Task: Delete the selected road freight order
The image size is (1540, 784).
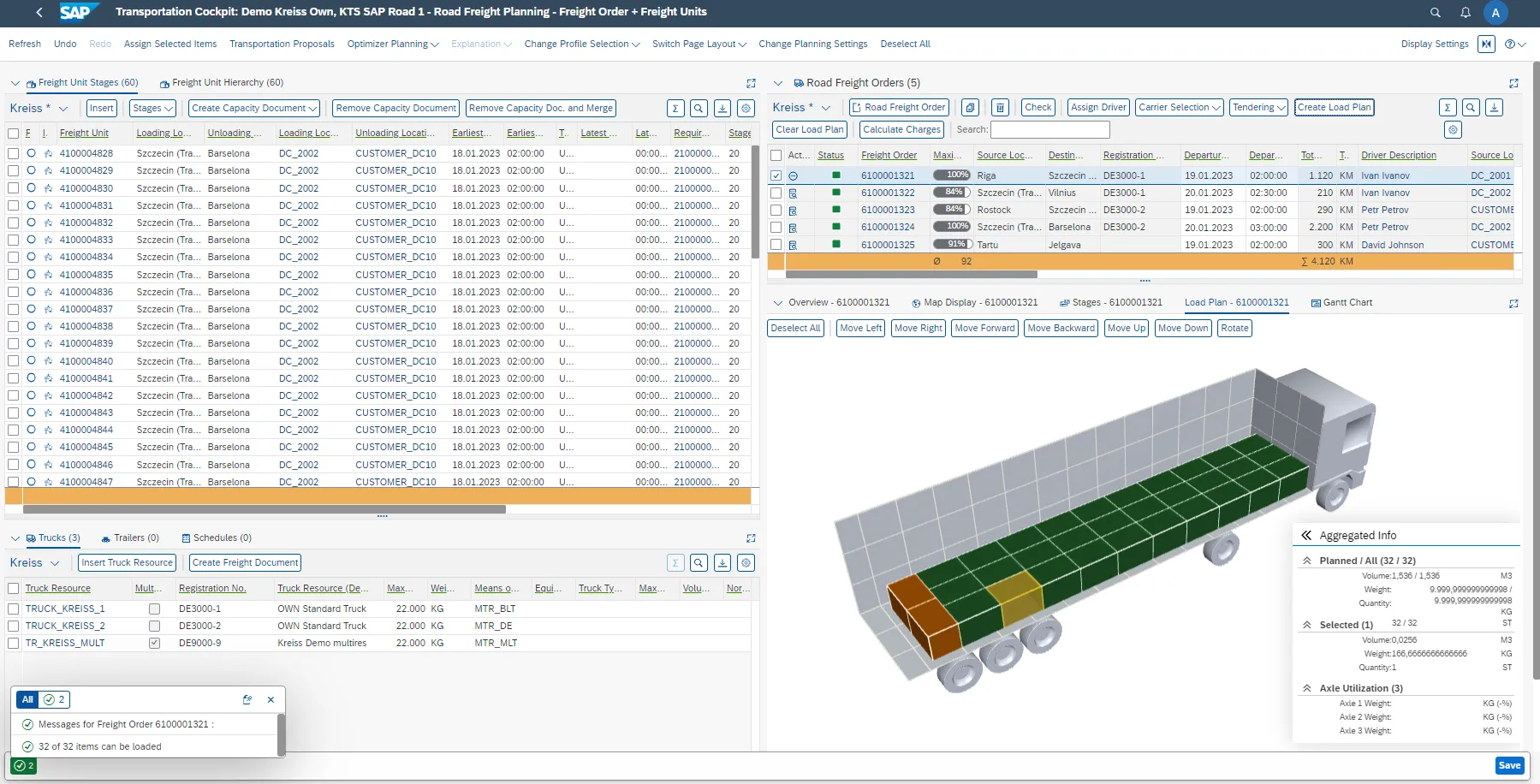Action: (x=999, y=108)
